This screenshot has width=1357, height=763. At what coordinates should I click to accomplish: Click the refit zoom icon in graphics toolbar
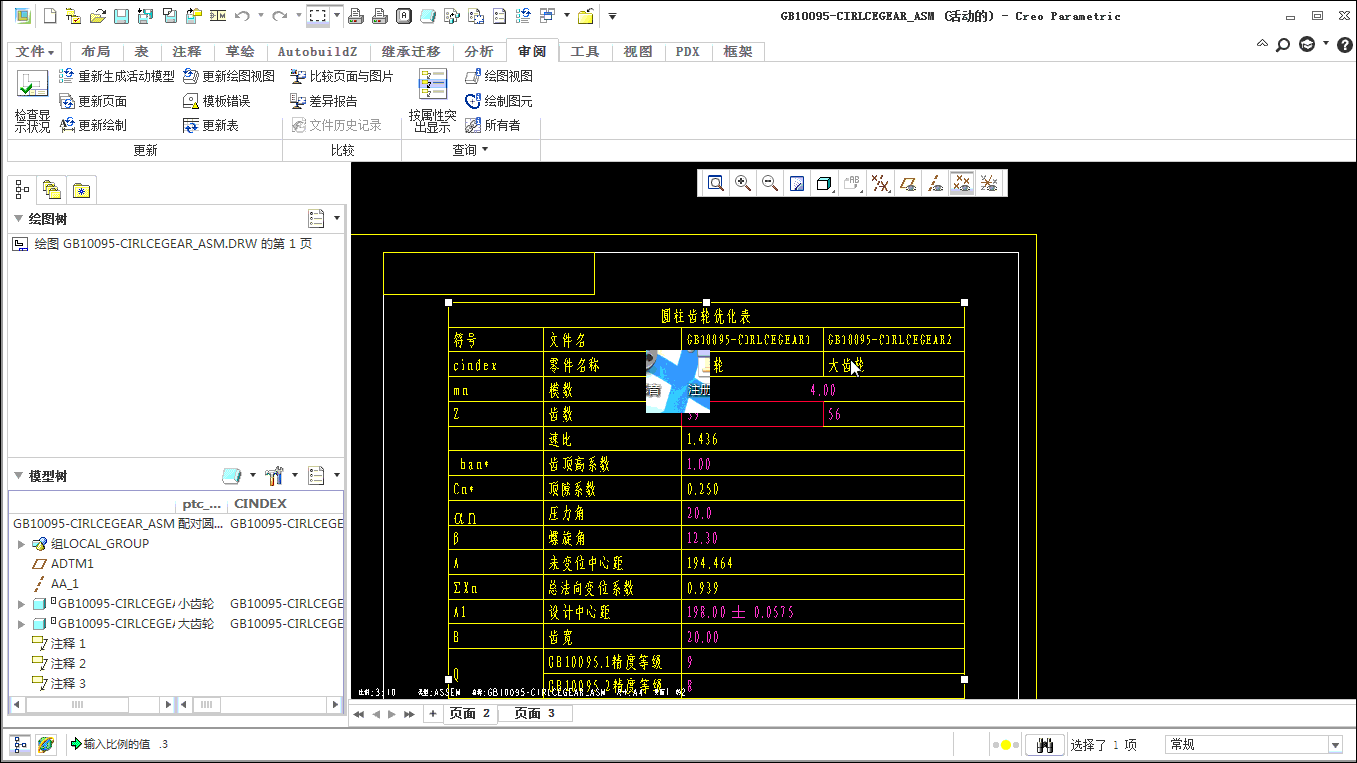[x=716, y=183]
